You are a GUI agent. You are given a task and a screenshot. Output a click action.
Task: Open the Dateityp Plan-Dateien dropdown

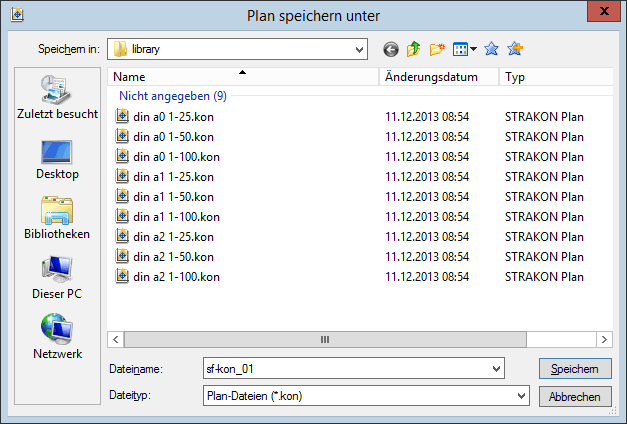pos(366,396)
